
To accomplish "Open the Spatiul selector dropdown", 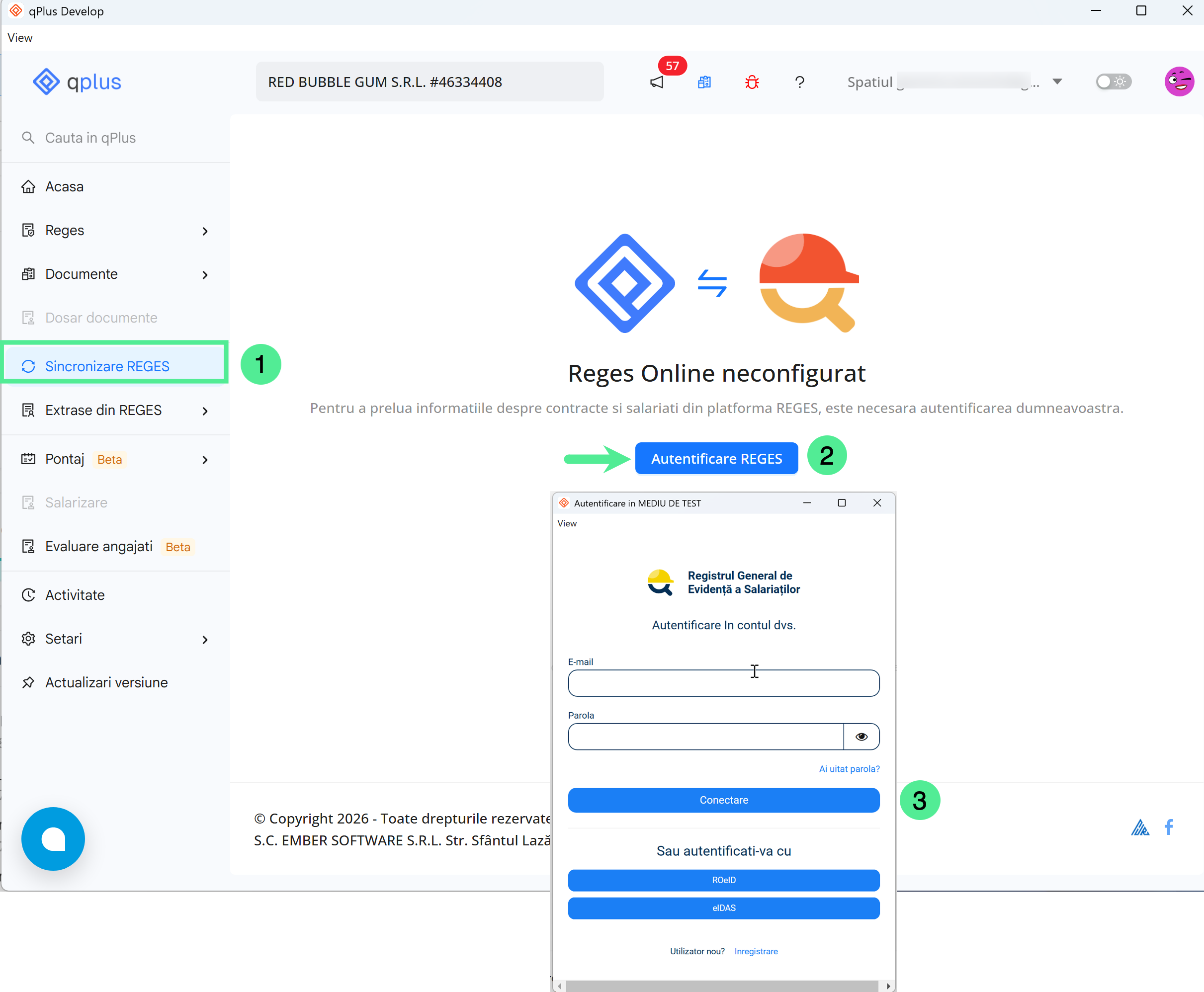I will [x=1058, y=81].
